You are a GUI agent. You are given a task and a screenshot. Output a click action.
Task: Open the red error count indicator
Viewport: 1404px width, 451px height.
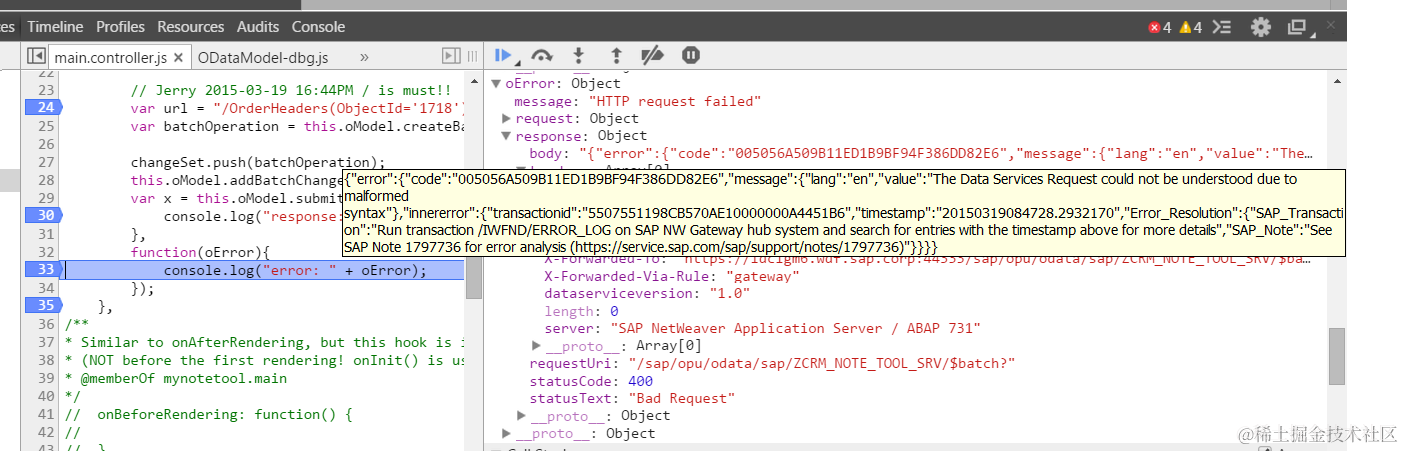pyautogui.click(x=1160, y=27)
